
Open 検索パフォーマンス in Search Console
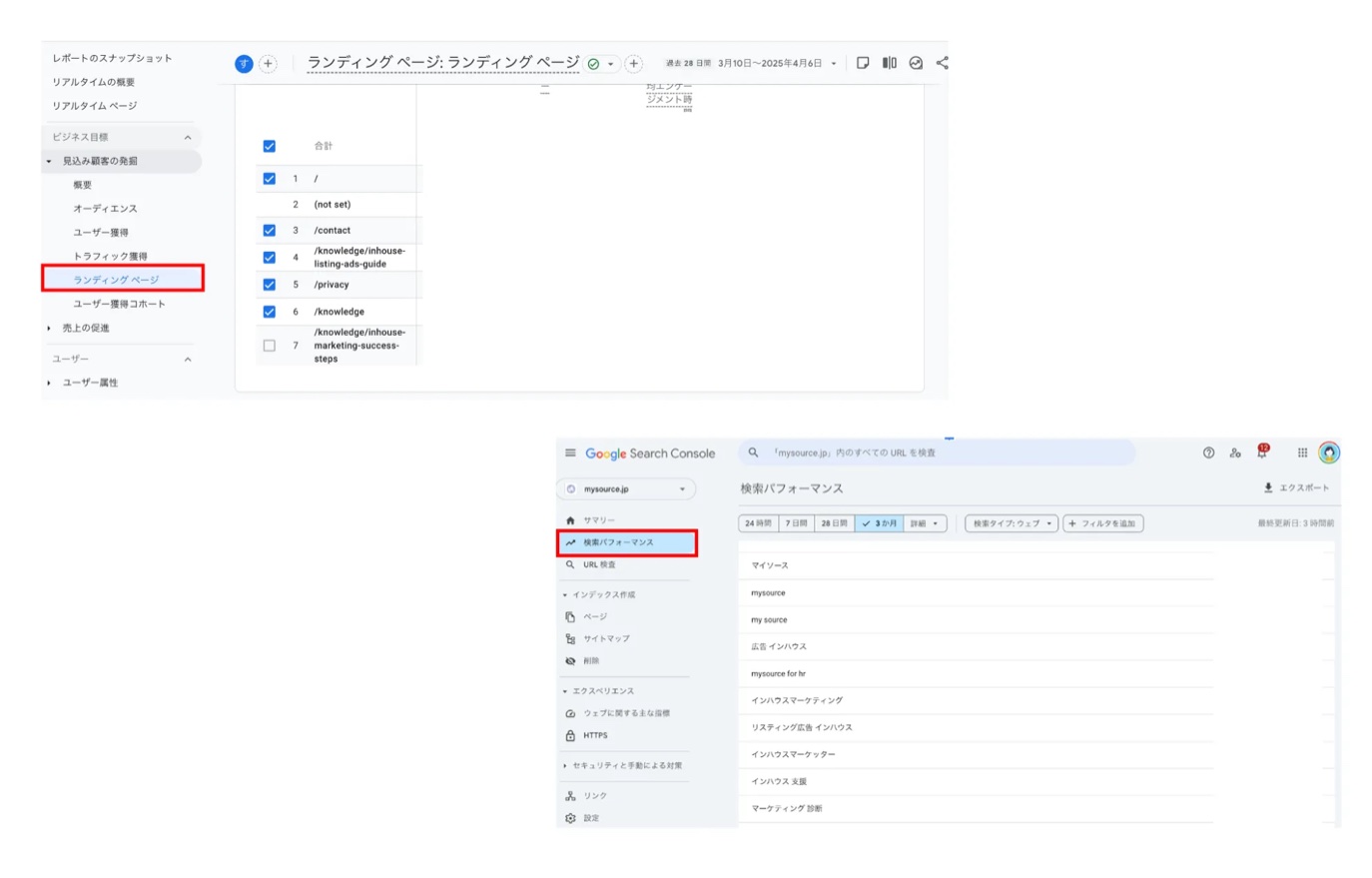pos(627,542)
